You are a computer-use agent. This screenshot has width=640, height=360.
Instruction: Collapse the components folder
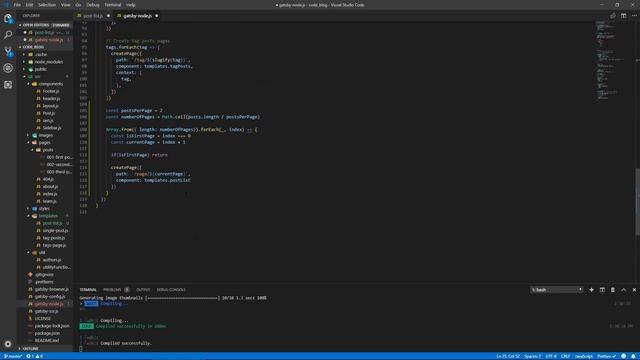click(50, 84)
